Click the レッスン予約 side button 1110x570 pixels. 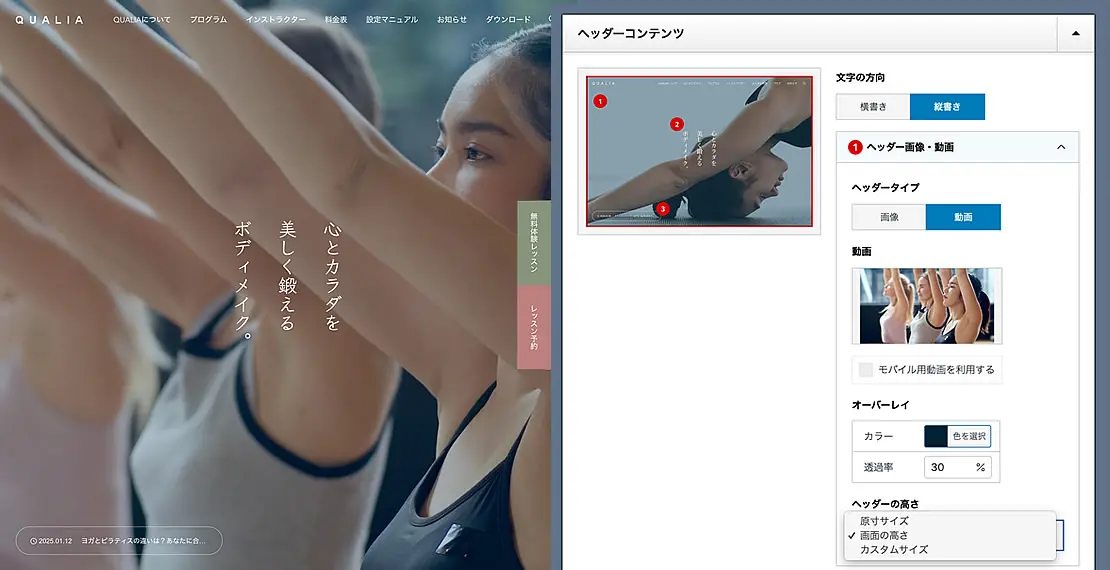tap(533, 326)
